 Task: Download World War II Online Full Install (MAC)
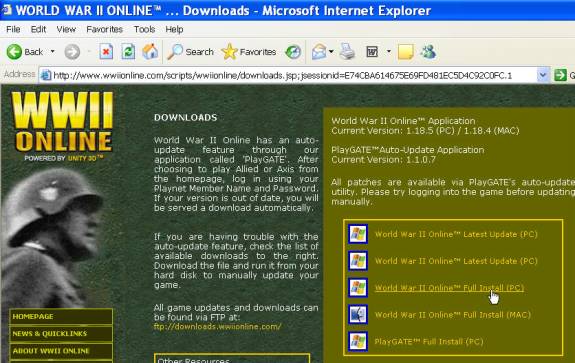point(453,315)
